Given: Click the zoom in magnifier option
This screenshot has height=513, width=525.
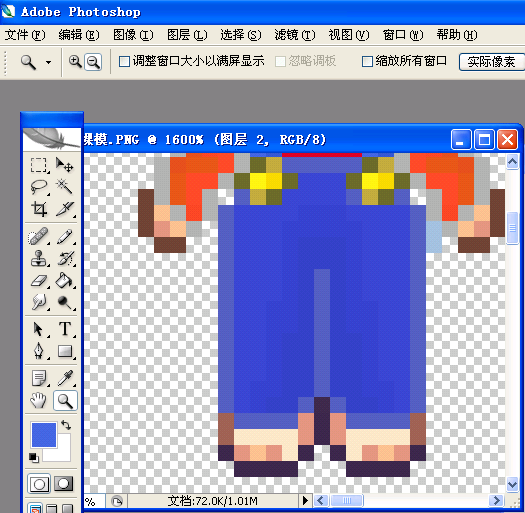Looking at the screenshot, I should tap(75, 62).
